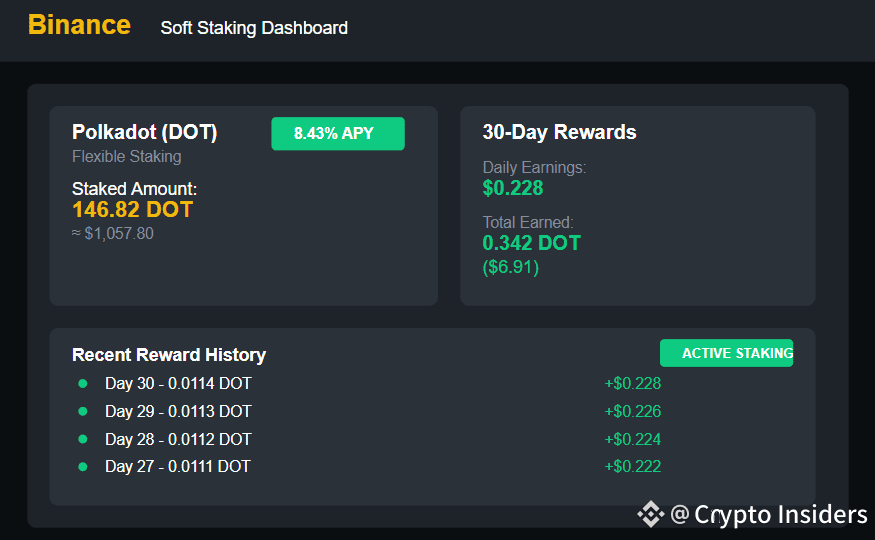Click the Soft Staking Dashboard title
The width and height of the screenshot is (875, 540).
pyautogui.click(x=254, y=28)
